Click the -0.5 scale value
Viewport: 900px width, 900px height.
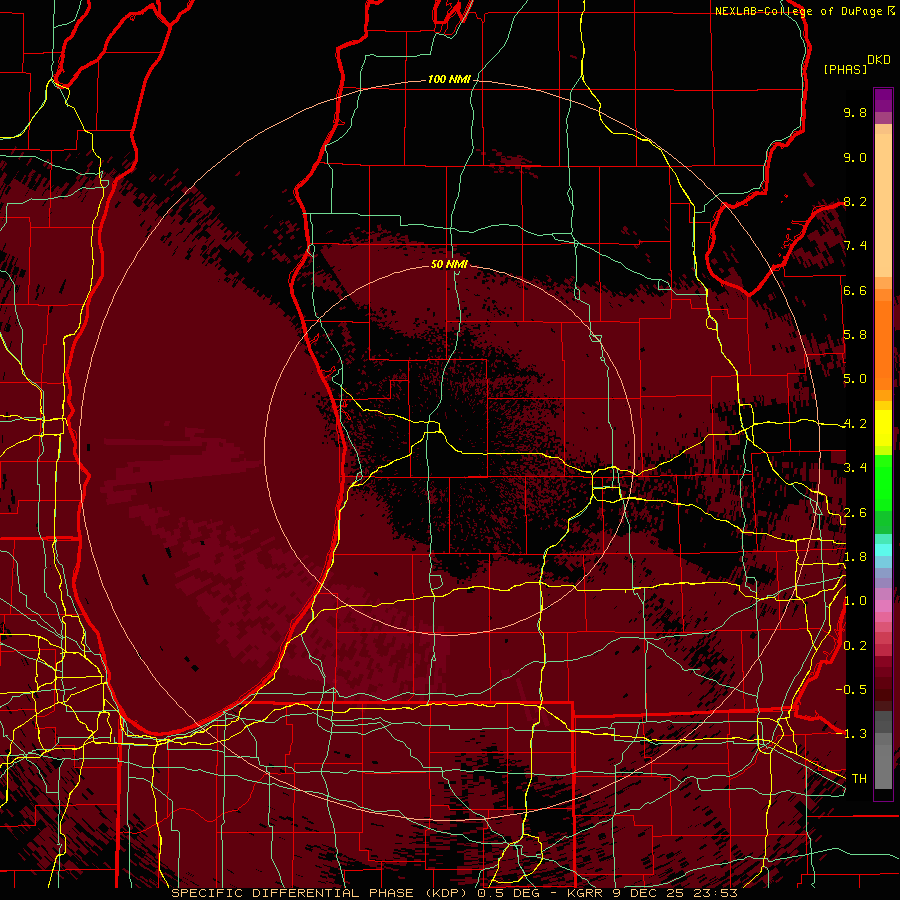(851, 690)
